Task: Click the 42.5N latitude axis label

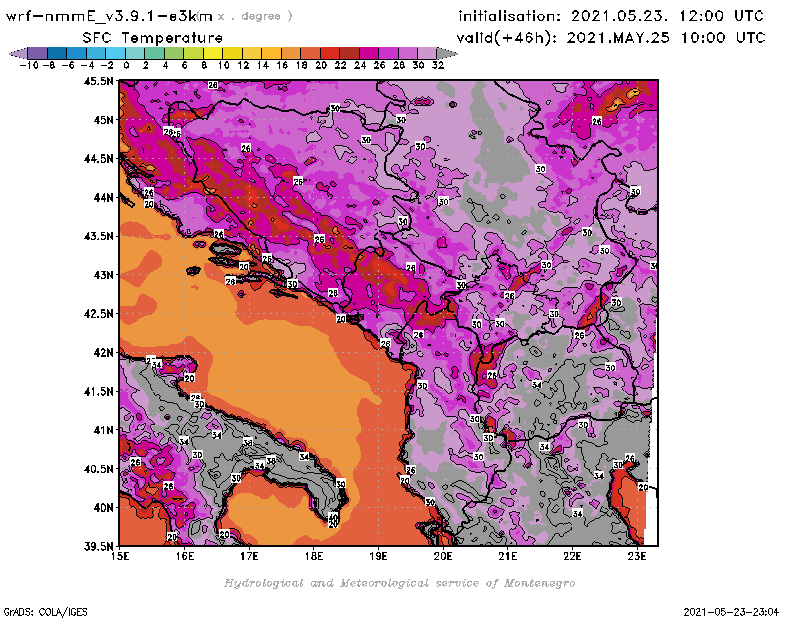Action: 98,314
